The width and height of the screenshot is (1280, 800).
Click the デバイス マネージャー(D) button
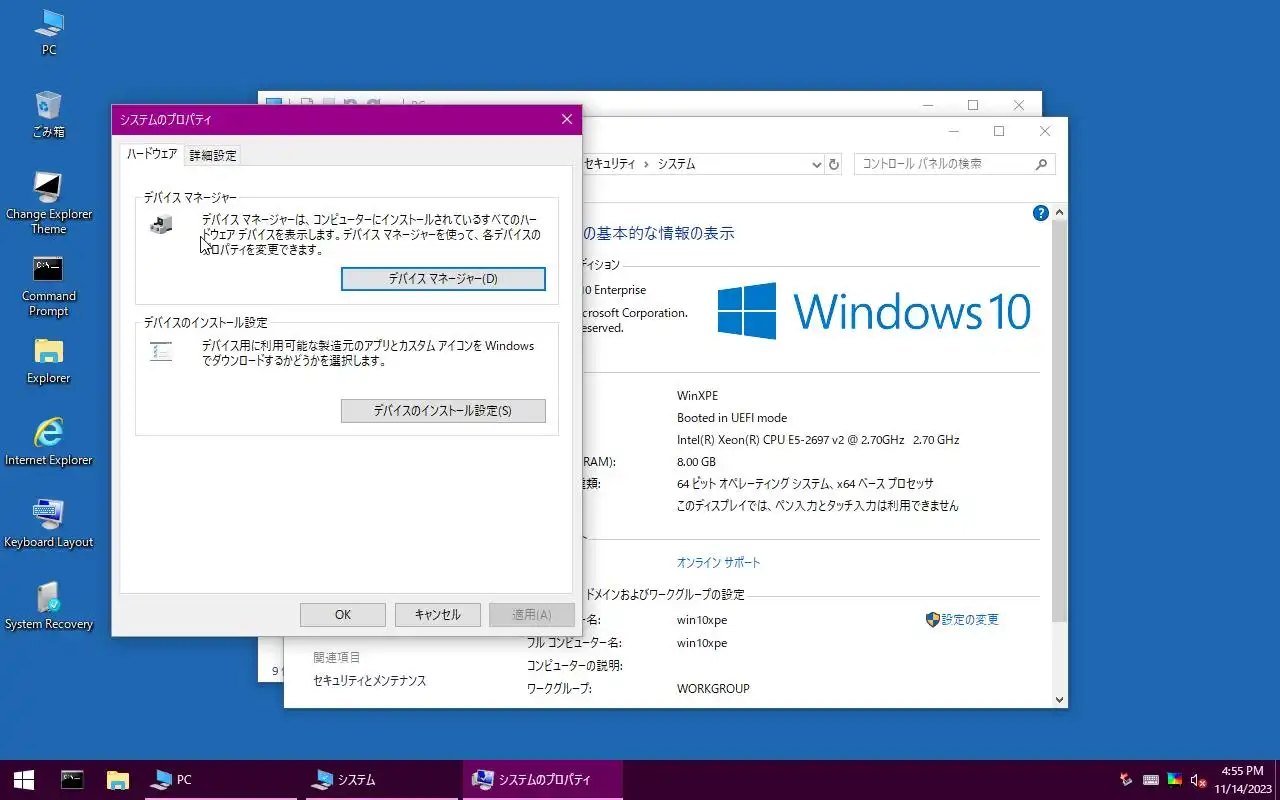click(443, 279)
